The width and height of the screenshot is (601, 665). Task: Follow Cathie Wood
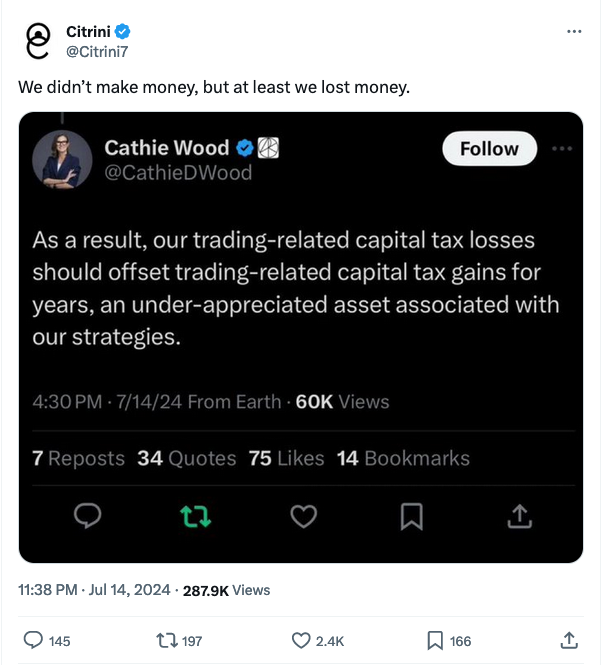point(489,149)
